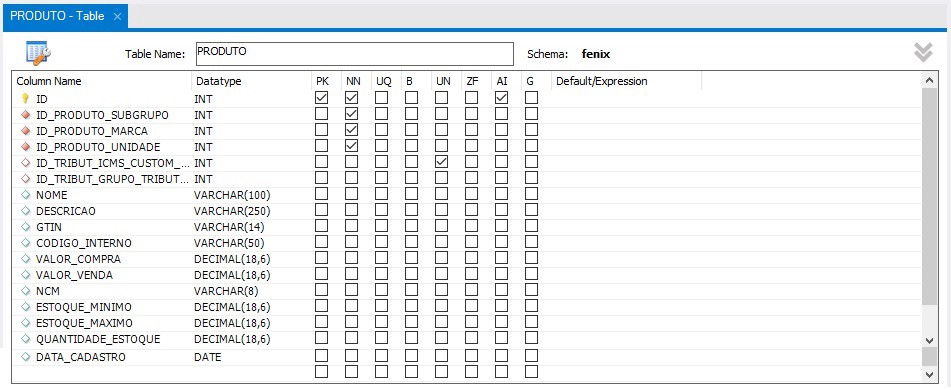Click the INT datatype of ID_PRODUTO_UNIDADE
Screen dimensions: 951x390
coord(203,147)
